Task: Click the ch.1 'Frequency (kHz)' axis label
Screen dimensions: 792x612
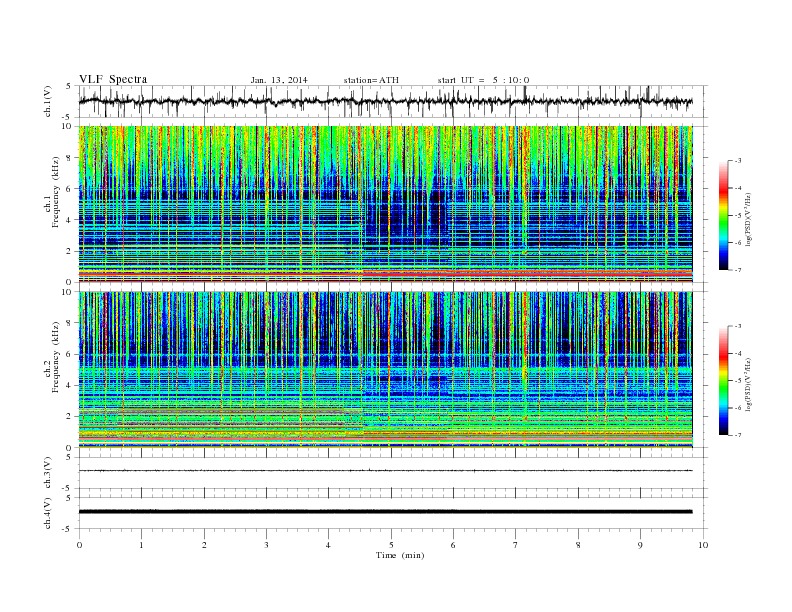Action: click(x=56, y=192)
